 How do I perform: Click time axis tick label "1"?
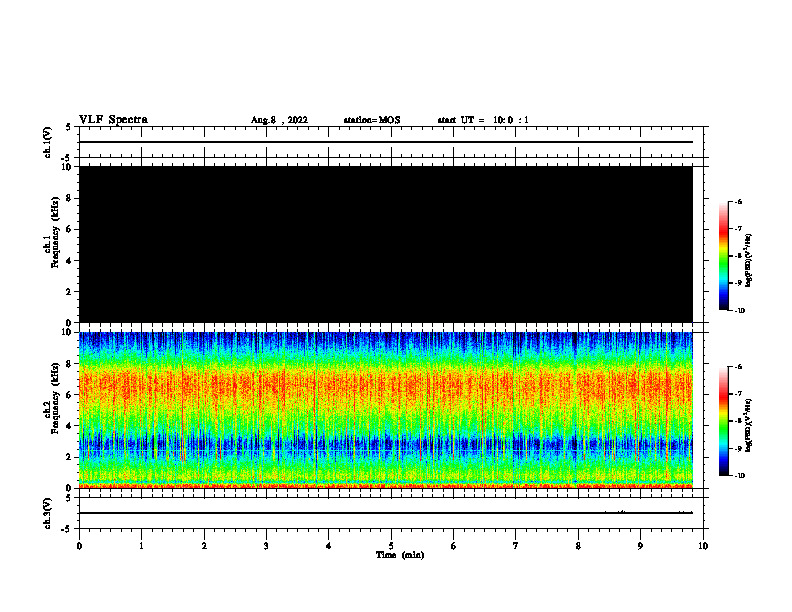click(141, 546)
